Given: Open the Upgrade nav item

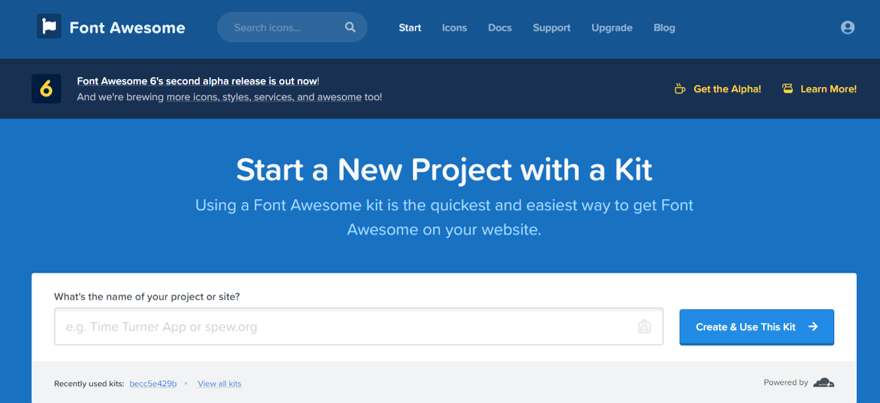Looking at the screenshot, I should click(x=612, y=28).
